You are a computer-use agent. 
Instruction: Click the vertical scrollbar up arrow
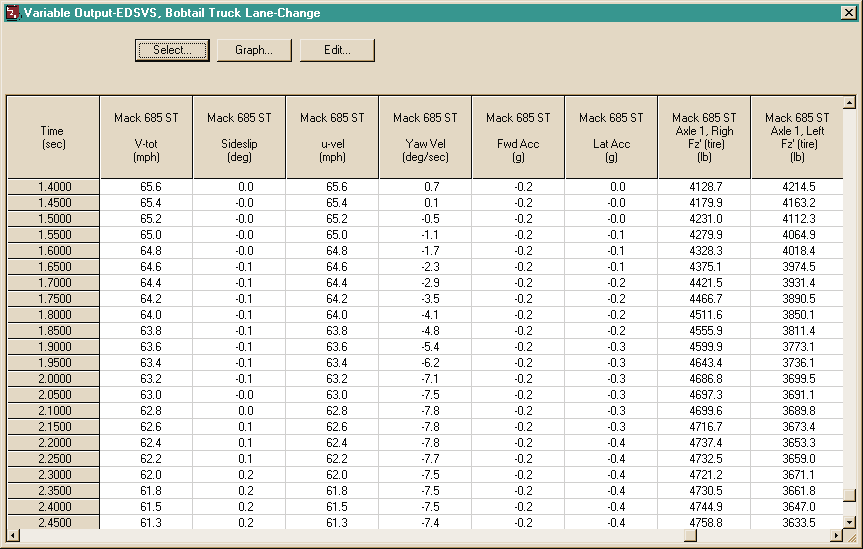tap(850, 102)
